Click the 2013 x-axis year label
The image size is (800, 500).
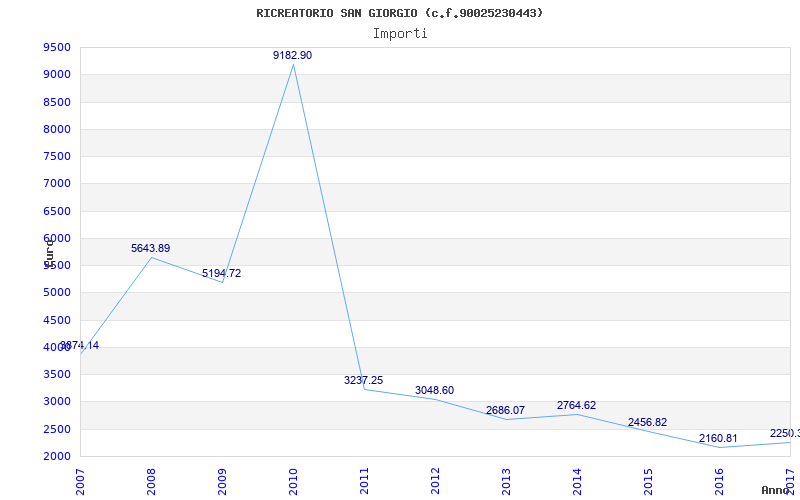(x=506, y=482)
